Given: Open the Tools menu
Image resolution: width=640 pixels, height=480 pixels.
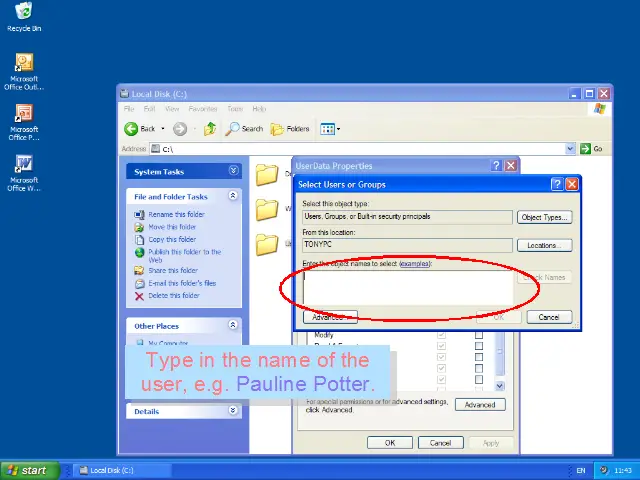Looking at the screenshot, I should 235,108.
